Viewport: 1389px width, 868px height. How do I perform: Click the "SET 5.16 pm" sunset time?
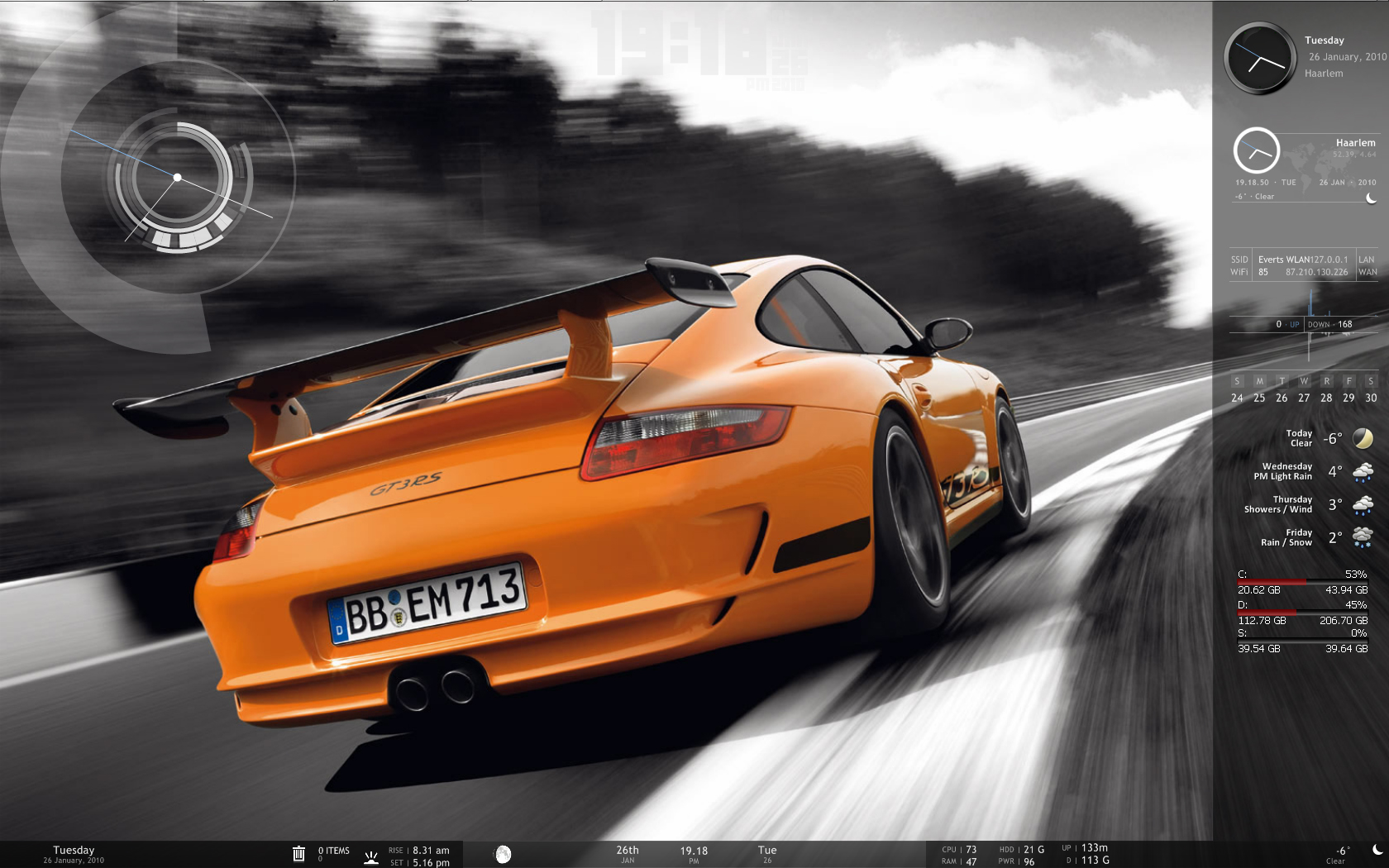(x=420, y=862)
